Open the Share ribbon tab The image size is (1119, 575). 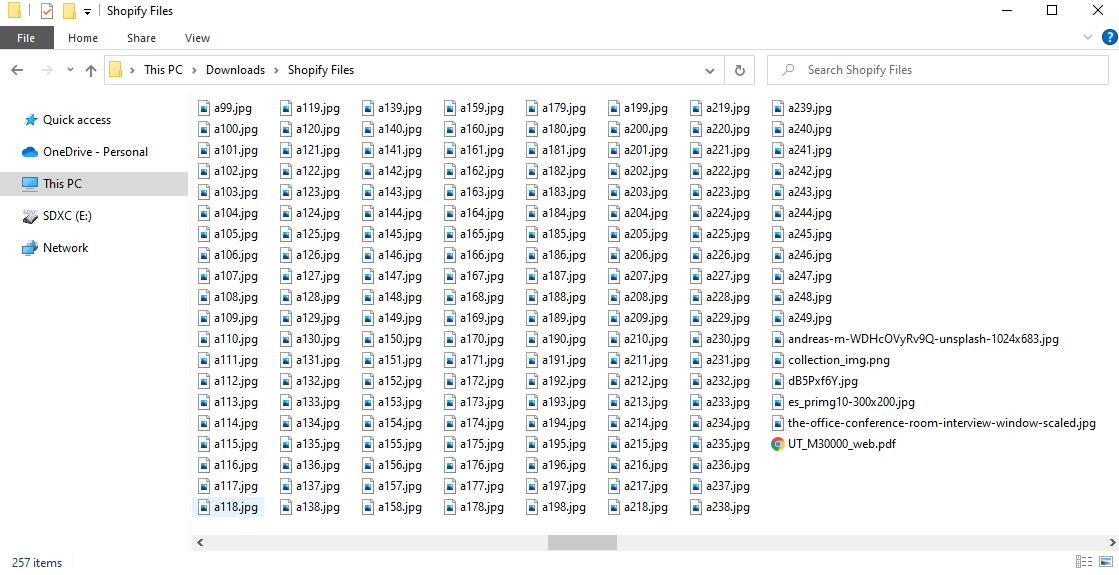coord(141,38)
